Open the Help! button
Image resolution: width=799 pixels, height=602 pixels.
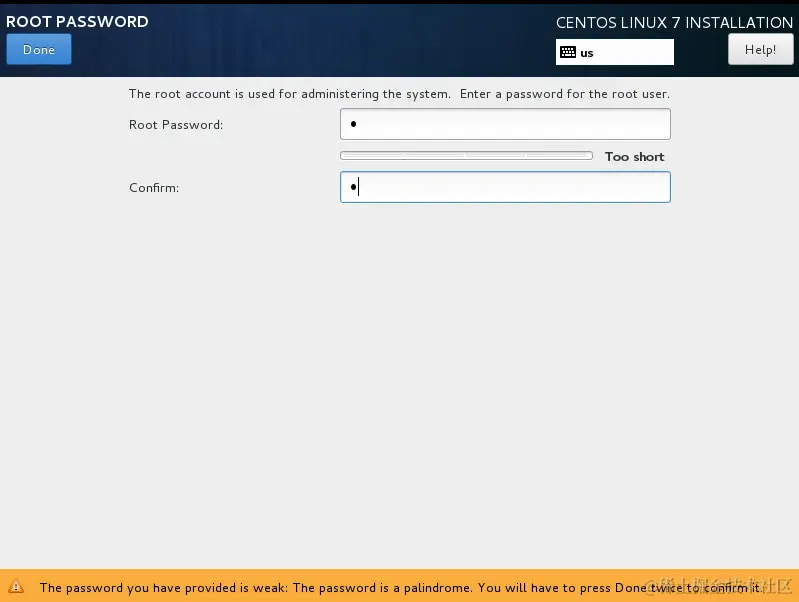pyautogui.click(x=760, y=49)
